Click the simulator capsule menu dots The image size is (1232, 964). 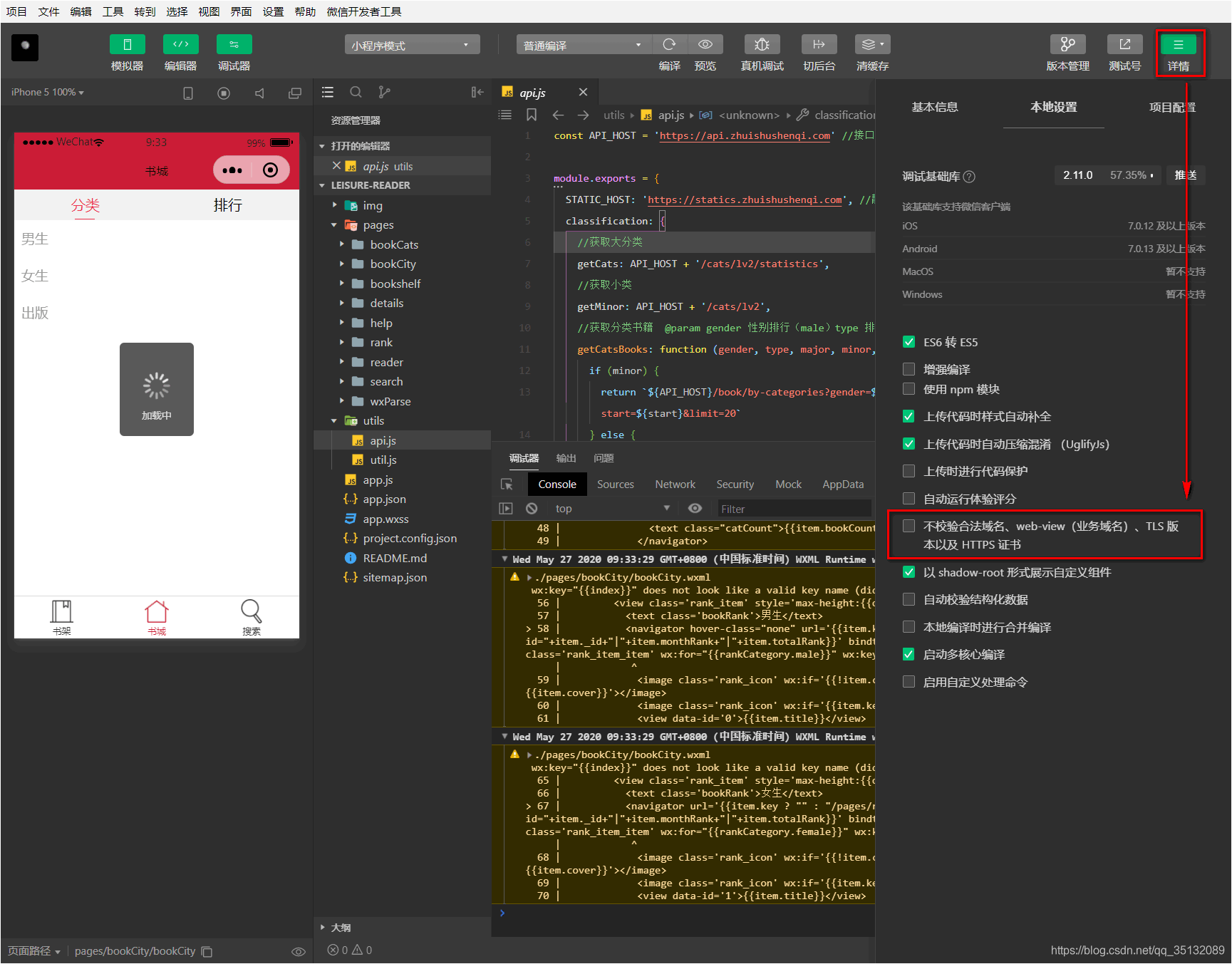click(232, 170)
